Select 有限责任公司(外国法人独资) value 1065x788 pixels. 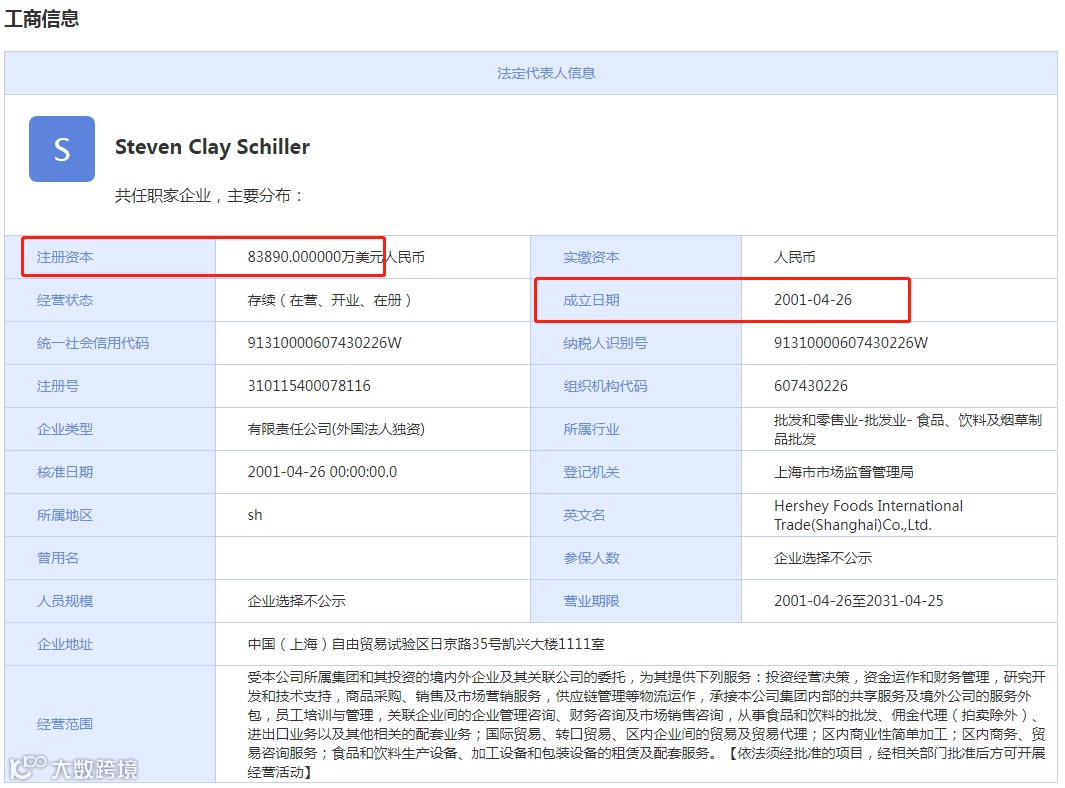(336, 429)
